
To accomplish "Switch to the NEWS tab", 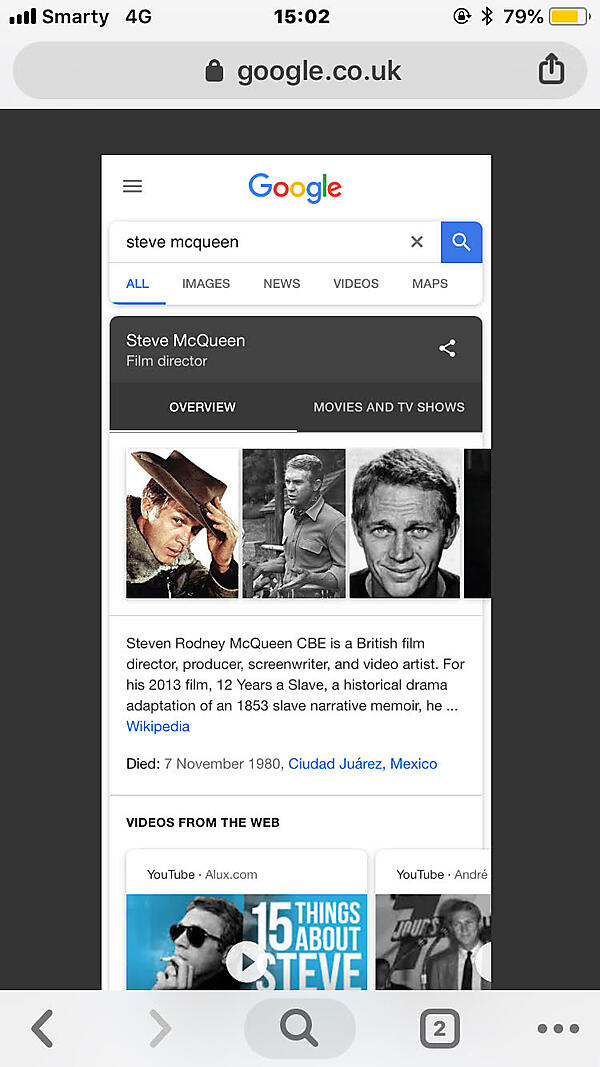I will pos(282,284).
